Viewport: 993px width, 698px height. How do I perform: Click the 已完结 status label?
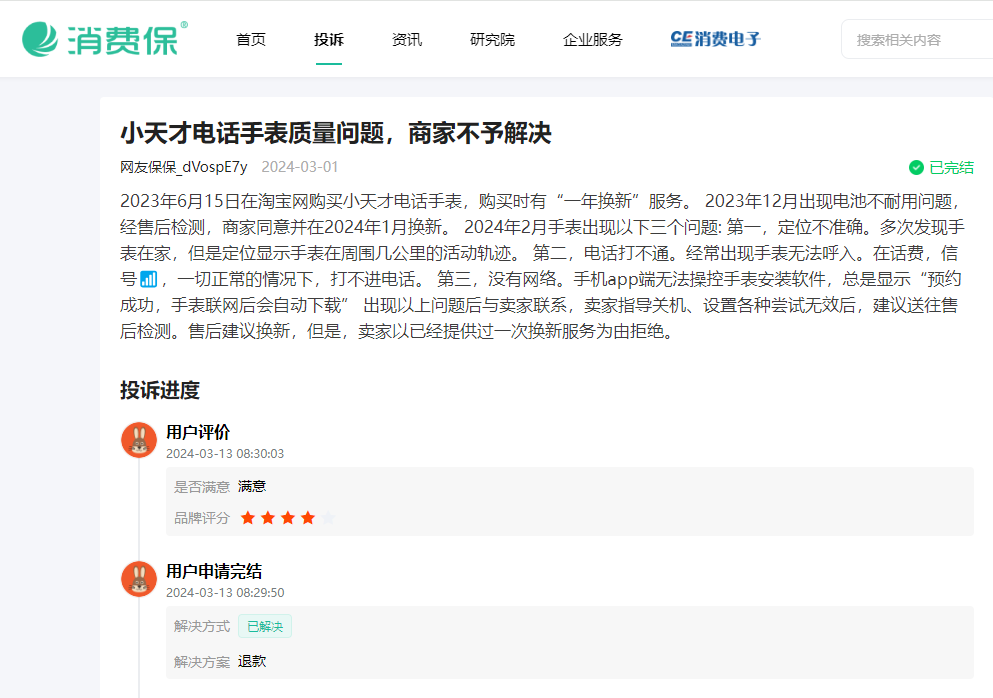951,168
